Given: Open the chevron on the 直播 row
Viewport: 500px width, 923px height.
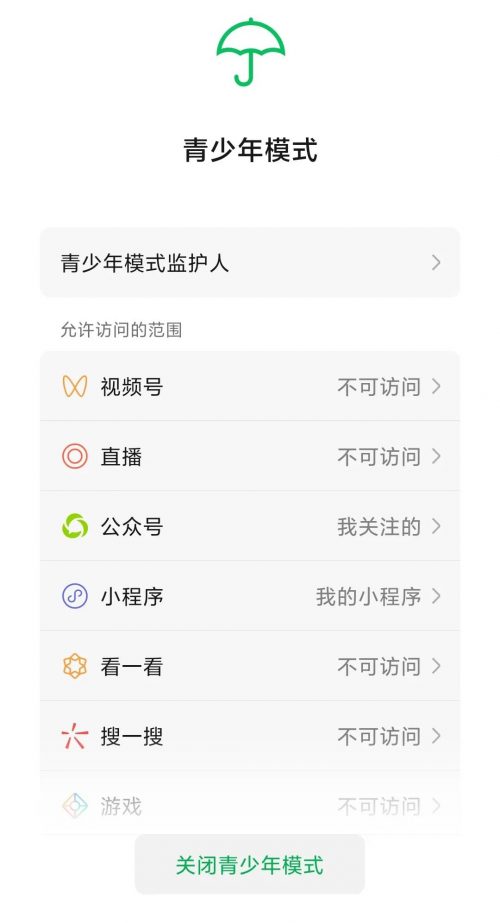Looking at the screenshot, I should click(436, 456).
